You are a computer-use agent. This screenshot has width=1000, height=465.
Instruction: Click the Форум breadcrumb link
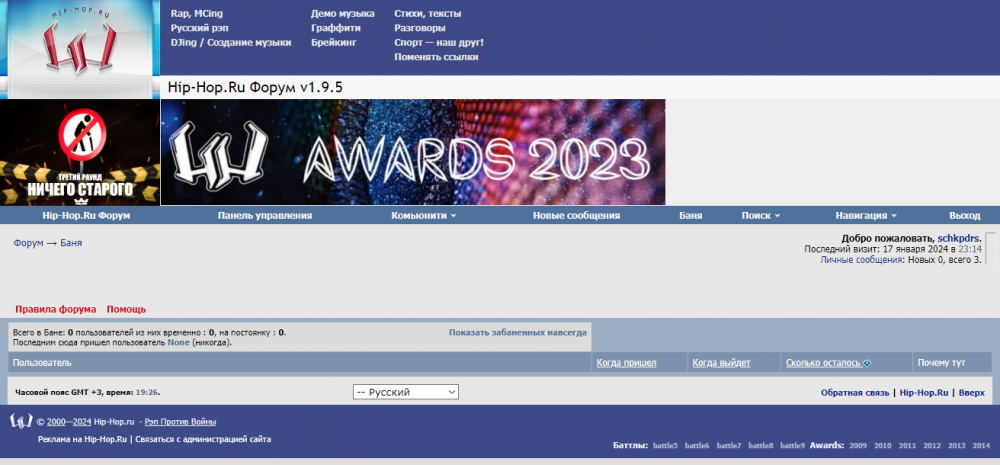(29, 243)
